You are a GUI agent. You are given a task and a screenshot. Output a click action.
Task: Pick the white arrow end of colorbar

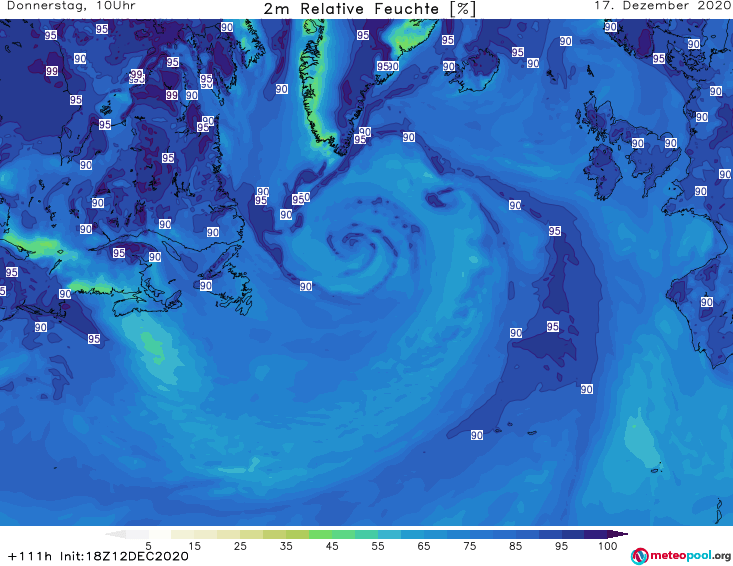115,534
